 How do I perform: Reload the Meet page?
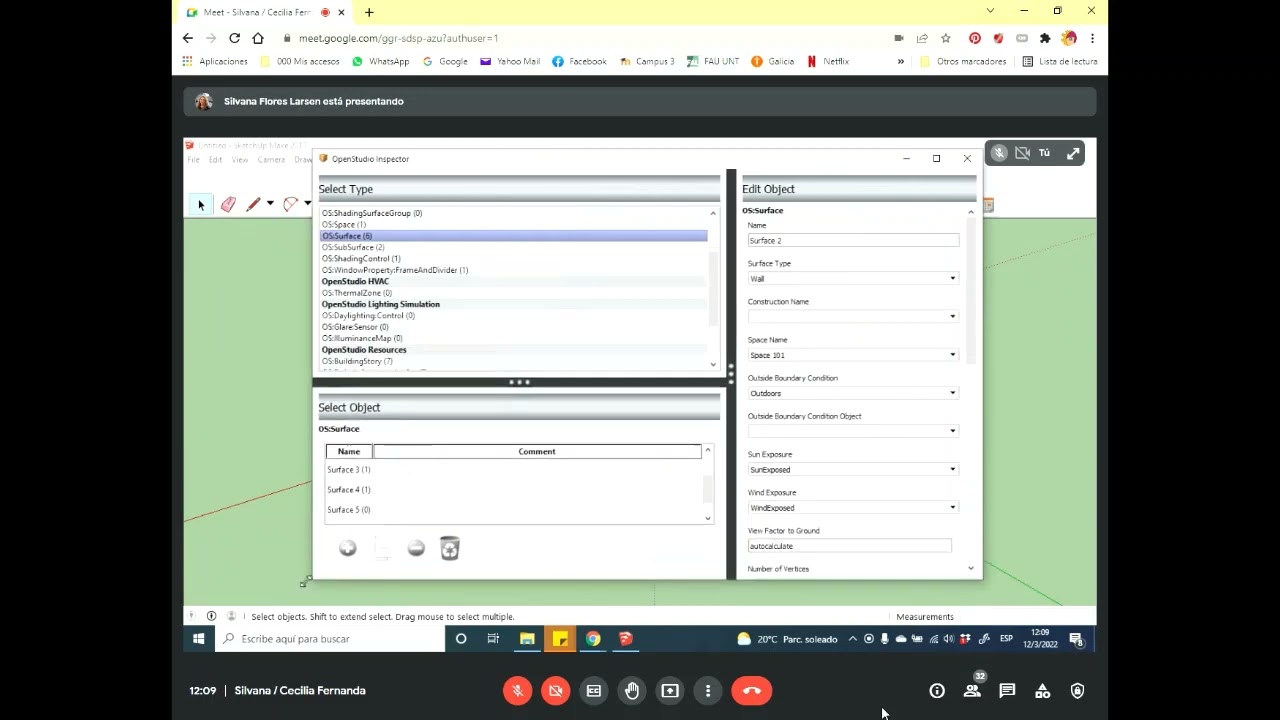[234, 38]
